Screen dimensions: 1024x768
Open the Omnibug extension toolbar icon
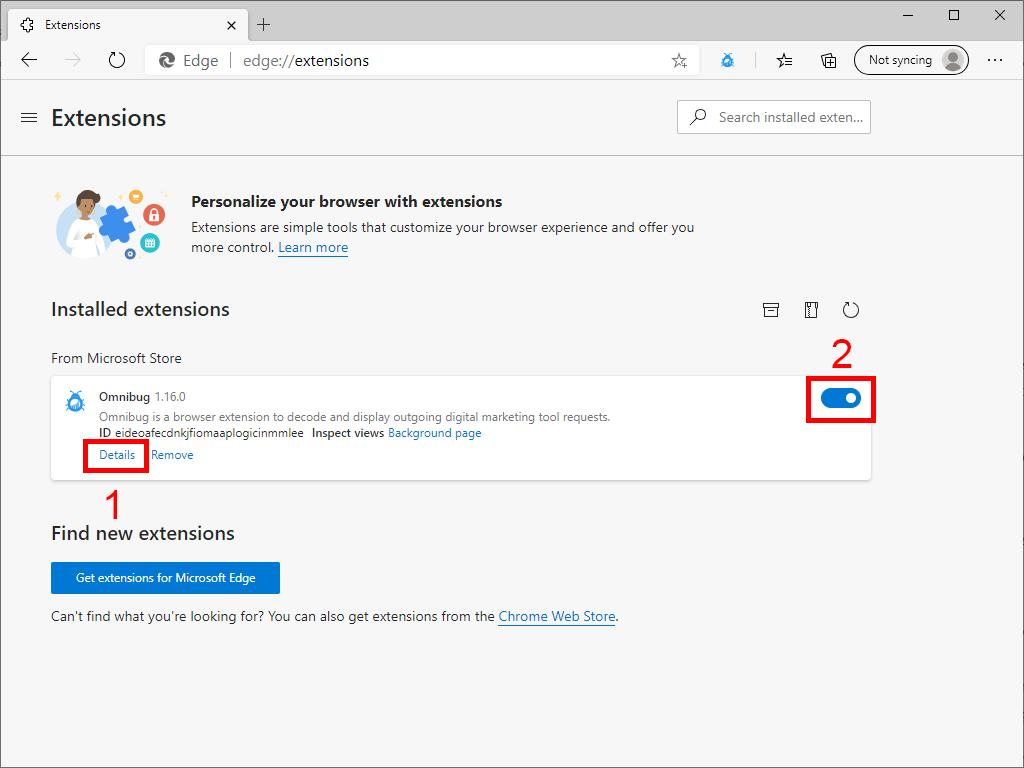coord(727,61)
